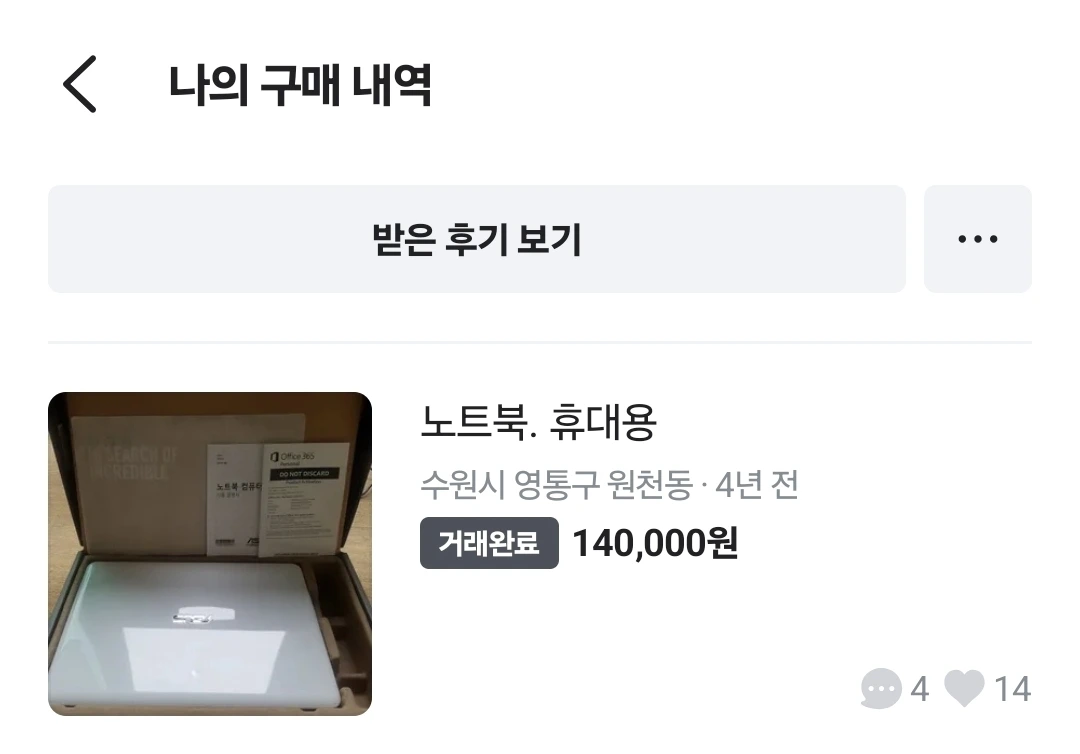The image size is (1080, 754).
Task: Tap the user manual booklet in the photo
Action: (236, 497)
